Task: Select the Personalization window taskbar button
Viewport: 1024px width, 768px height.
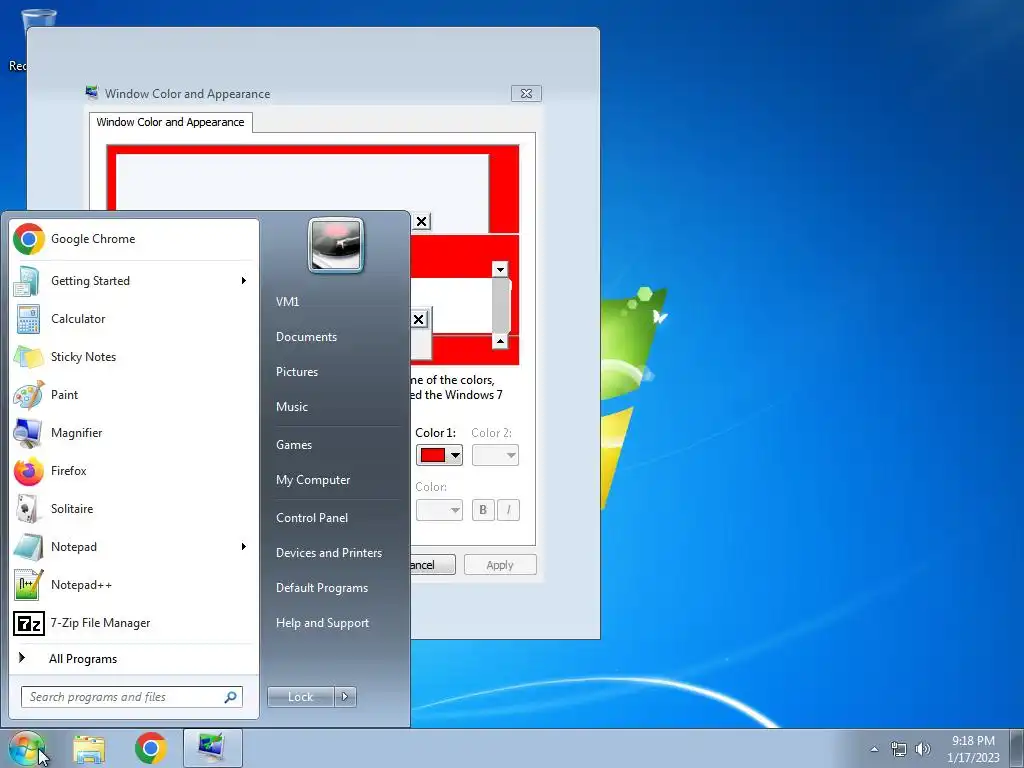Action: [213, 748]
